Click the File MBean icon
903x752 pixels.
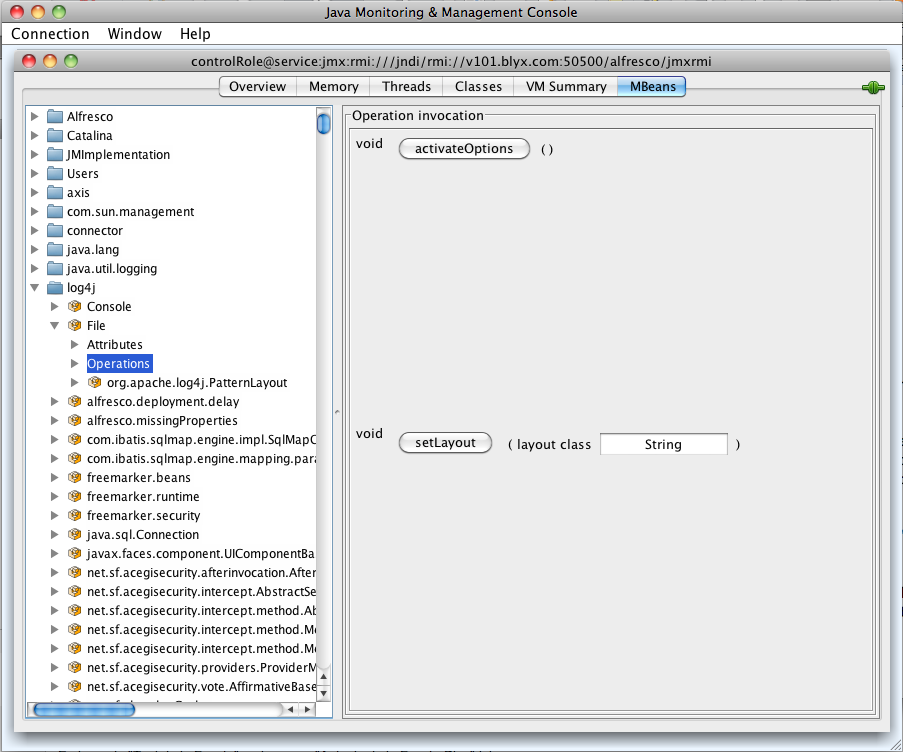point(74,325)
